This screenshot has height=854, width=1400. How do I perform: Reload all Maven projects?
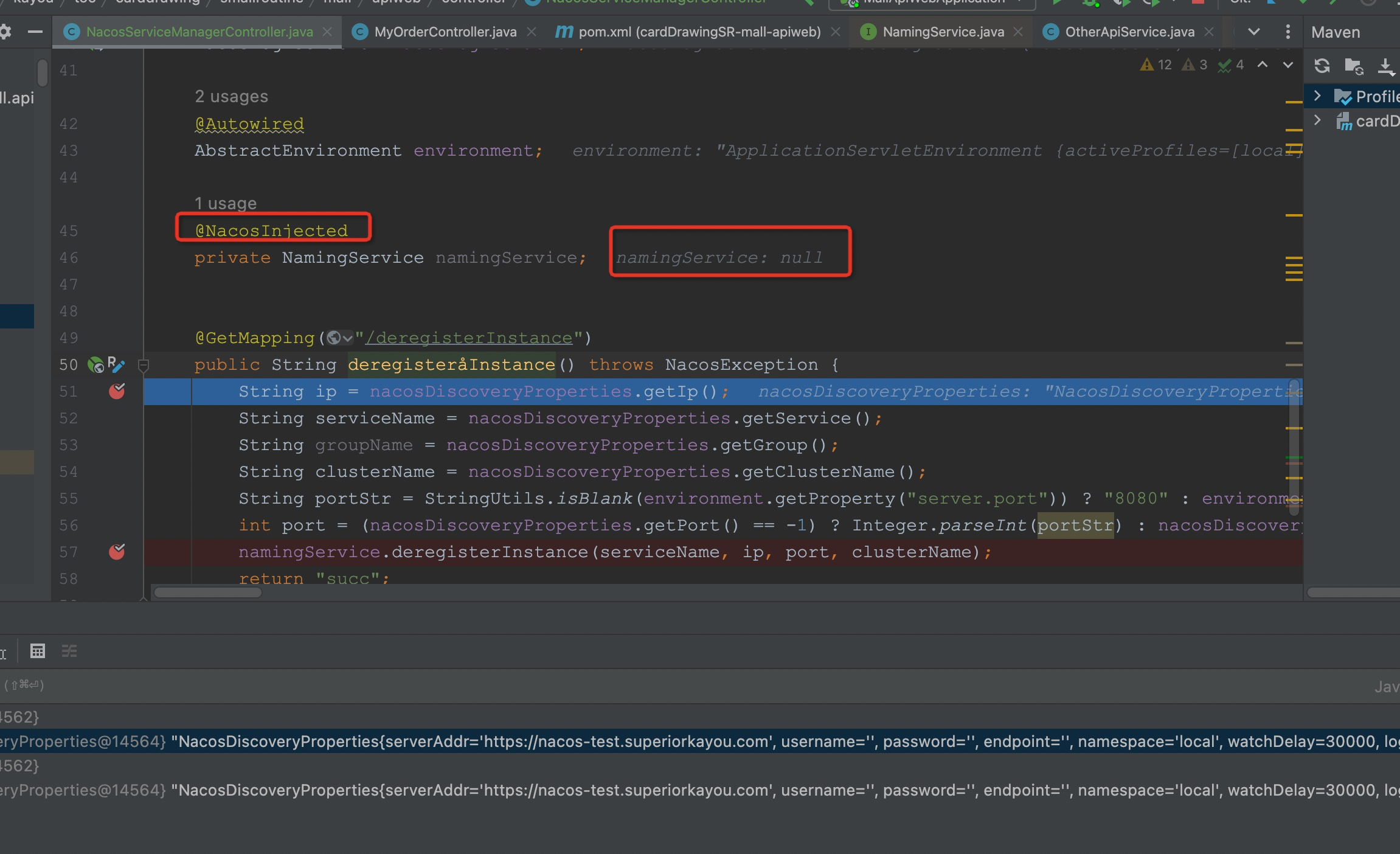point(1322,66)
